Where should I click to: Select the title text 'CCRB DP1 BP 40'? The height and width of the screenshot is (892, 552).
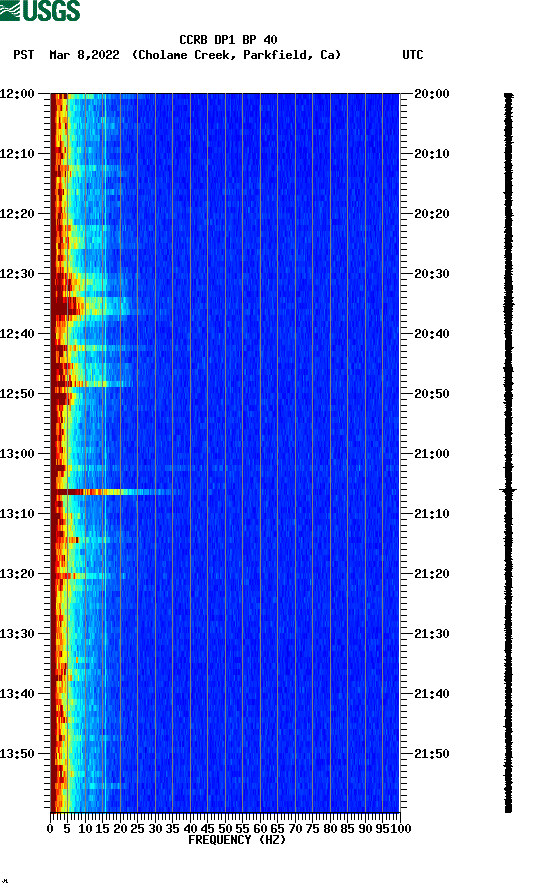pos(228,40)
